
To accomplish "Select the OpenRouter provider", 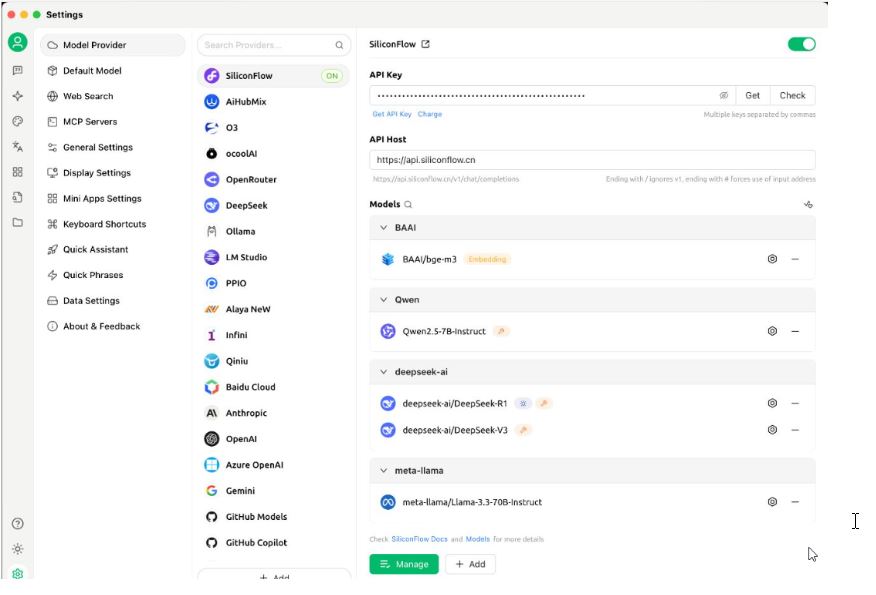I will (273, 179).
